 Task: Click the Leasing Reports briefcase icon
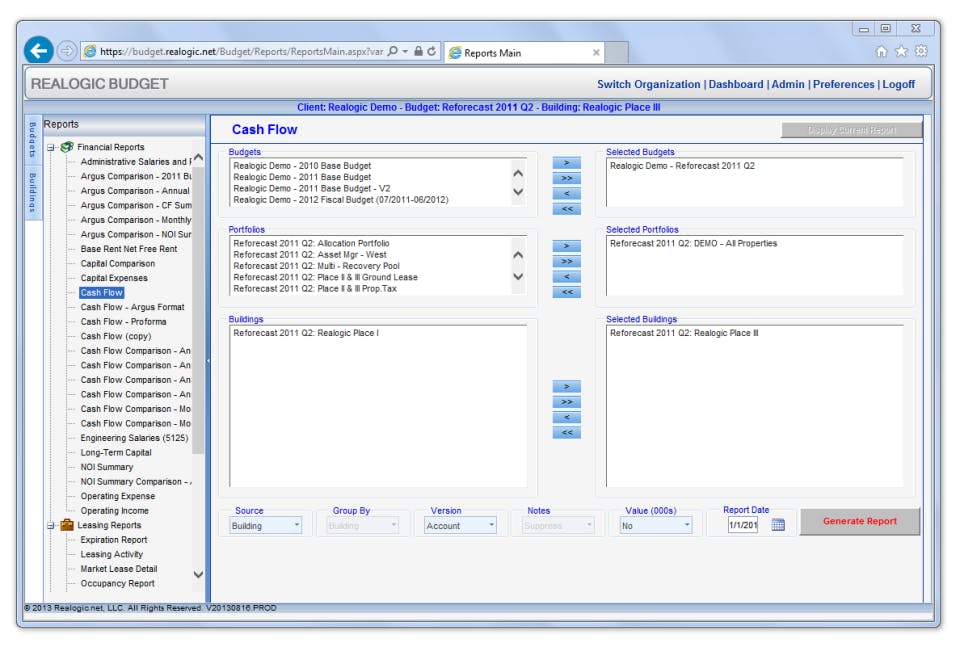pos(67,525)
